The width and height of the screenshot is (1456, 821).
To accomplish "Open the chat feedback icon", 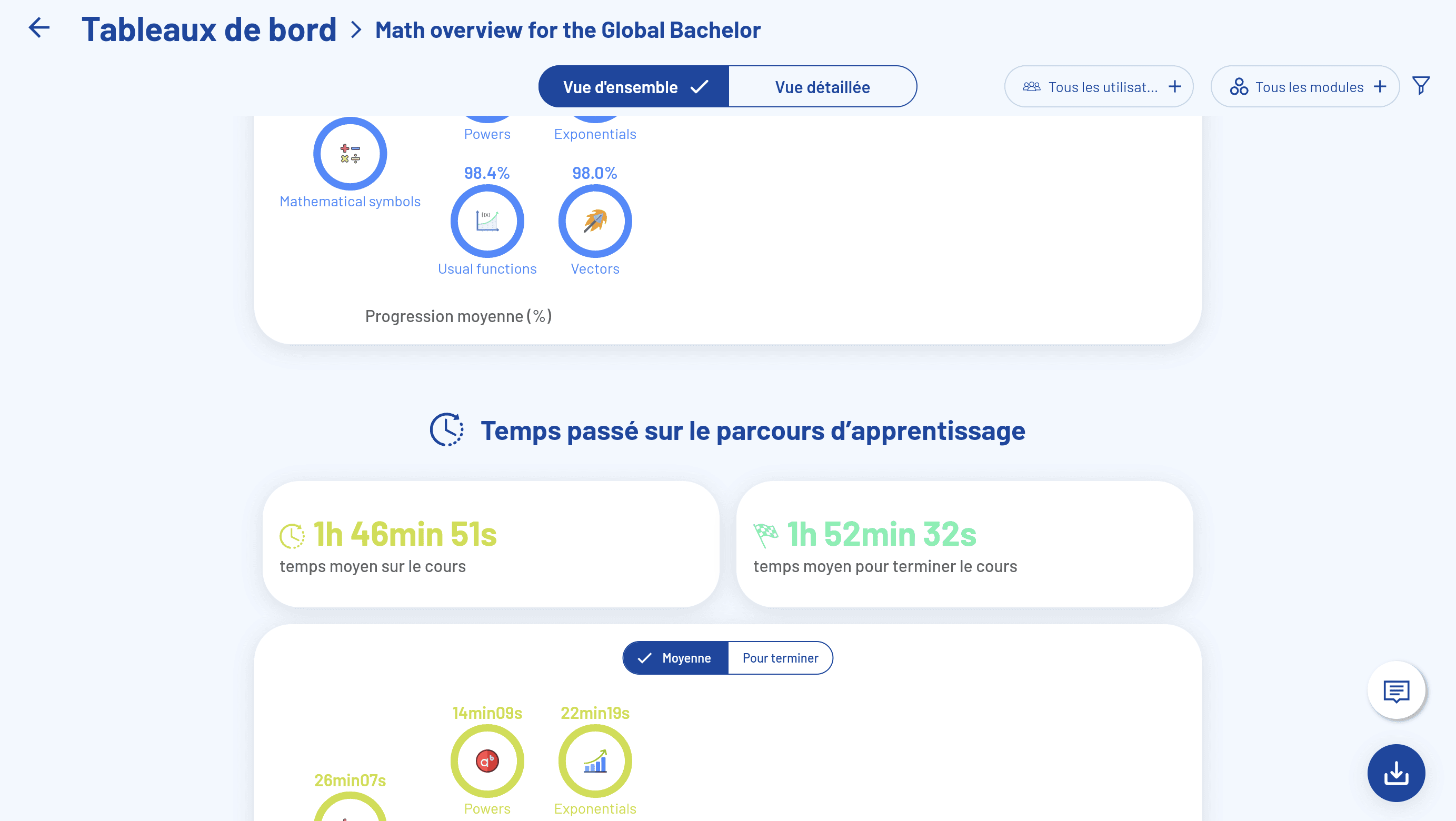I will point(1395,690).
